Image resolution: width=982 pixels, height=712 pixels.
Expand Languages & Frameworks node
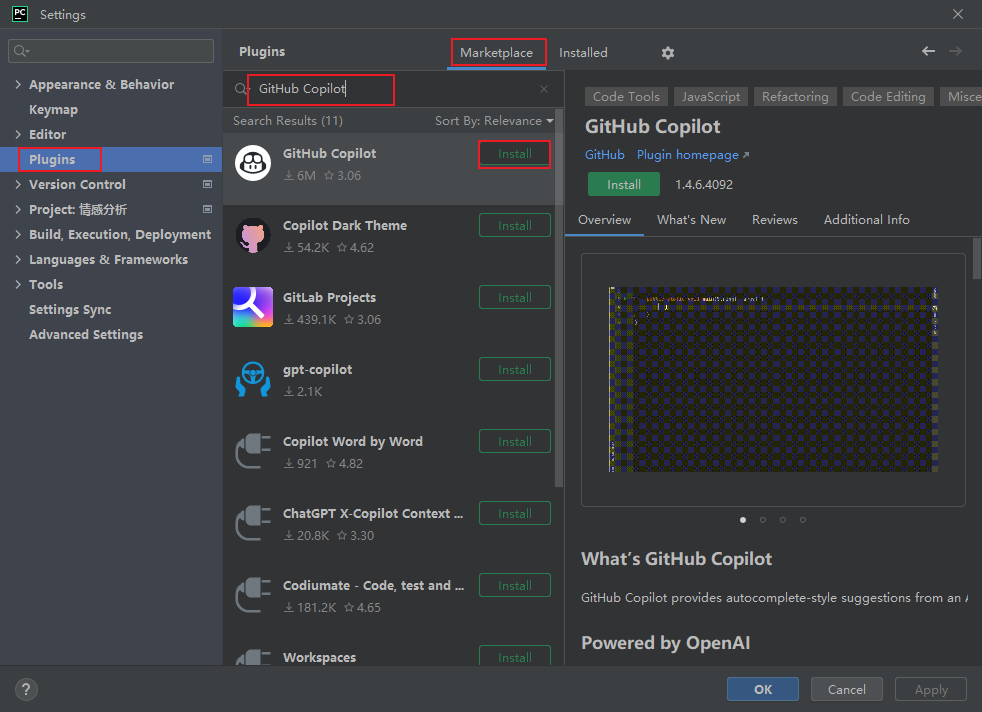[18, 259]
